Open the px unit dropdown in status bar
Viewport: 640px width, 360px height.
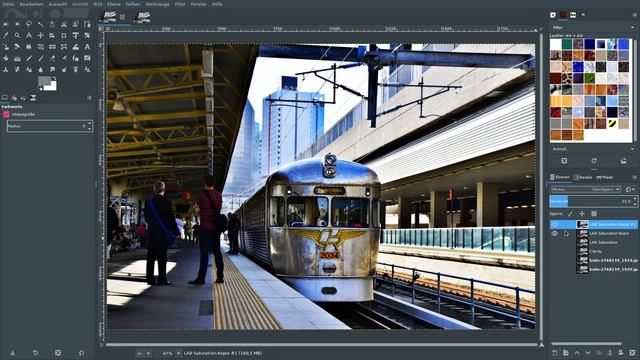143,353
